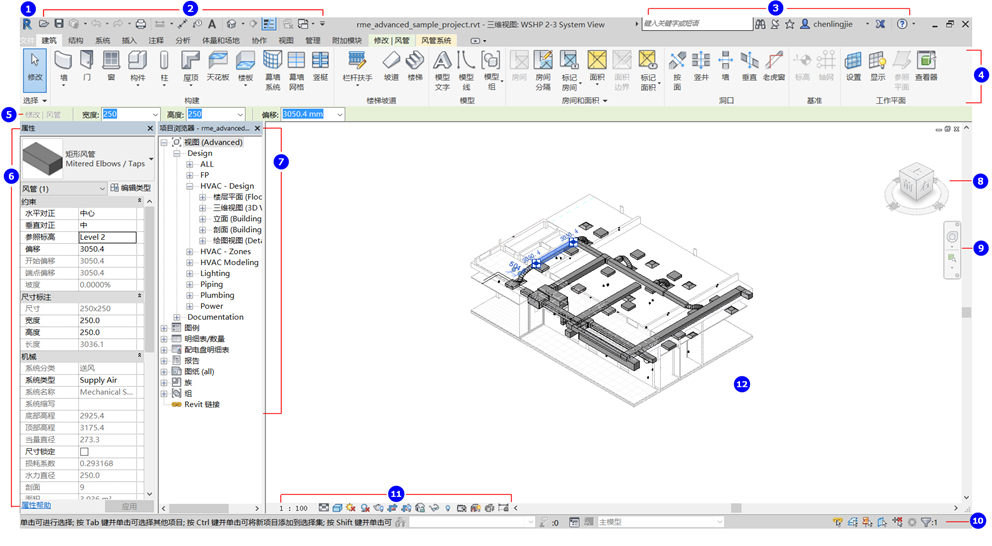Select the Model Text (模型文字) tool

[x=442, y=70]
